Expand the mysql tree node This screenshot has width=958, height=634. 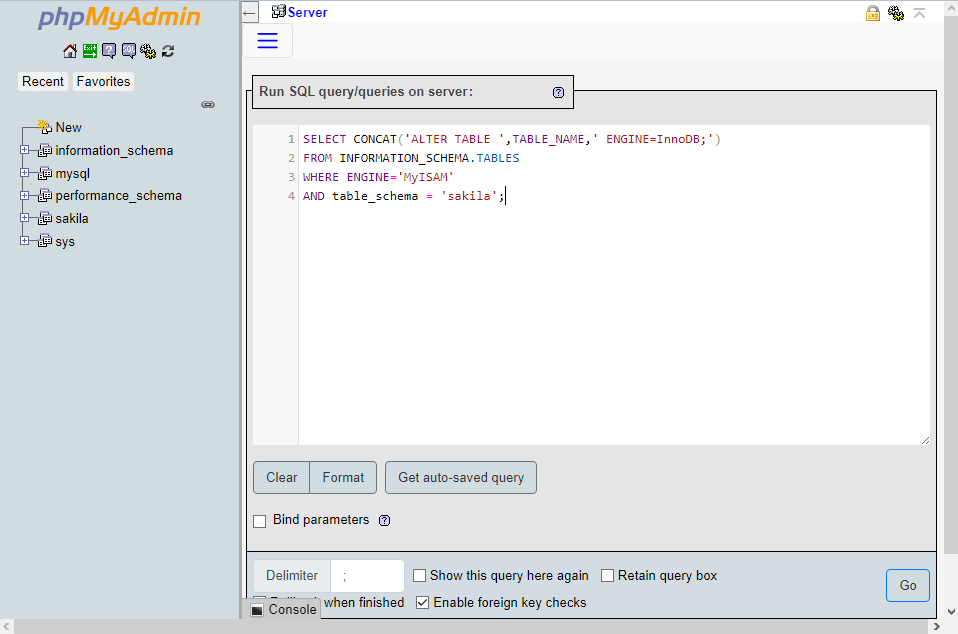(24, 173)
